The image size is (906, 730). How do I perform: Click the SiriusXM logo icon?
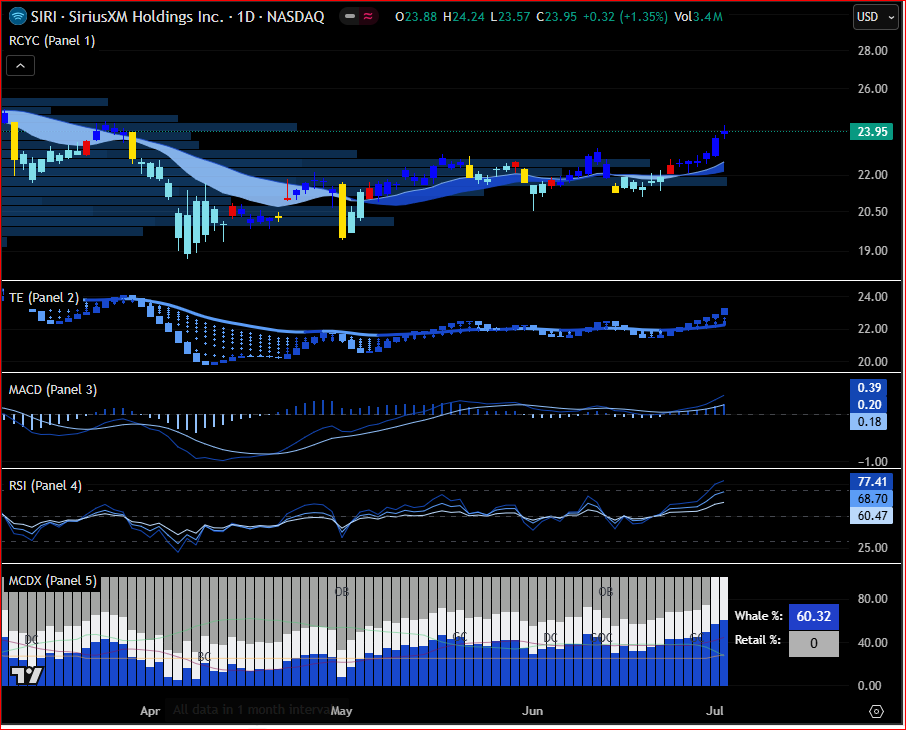pyautogui.click(x=18, y=16)
